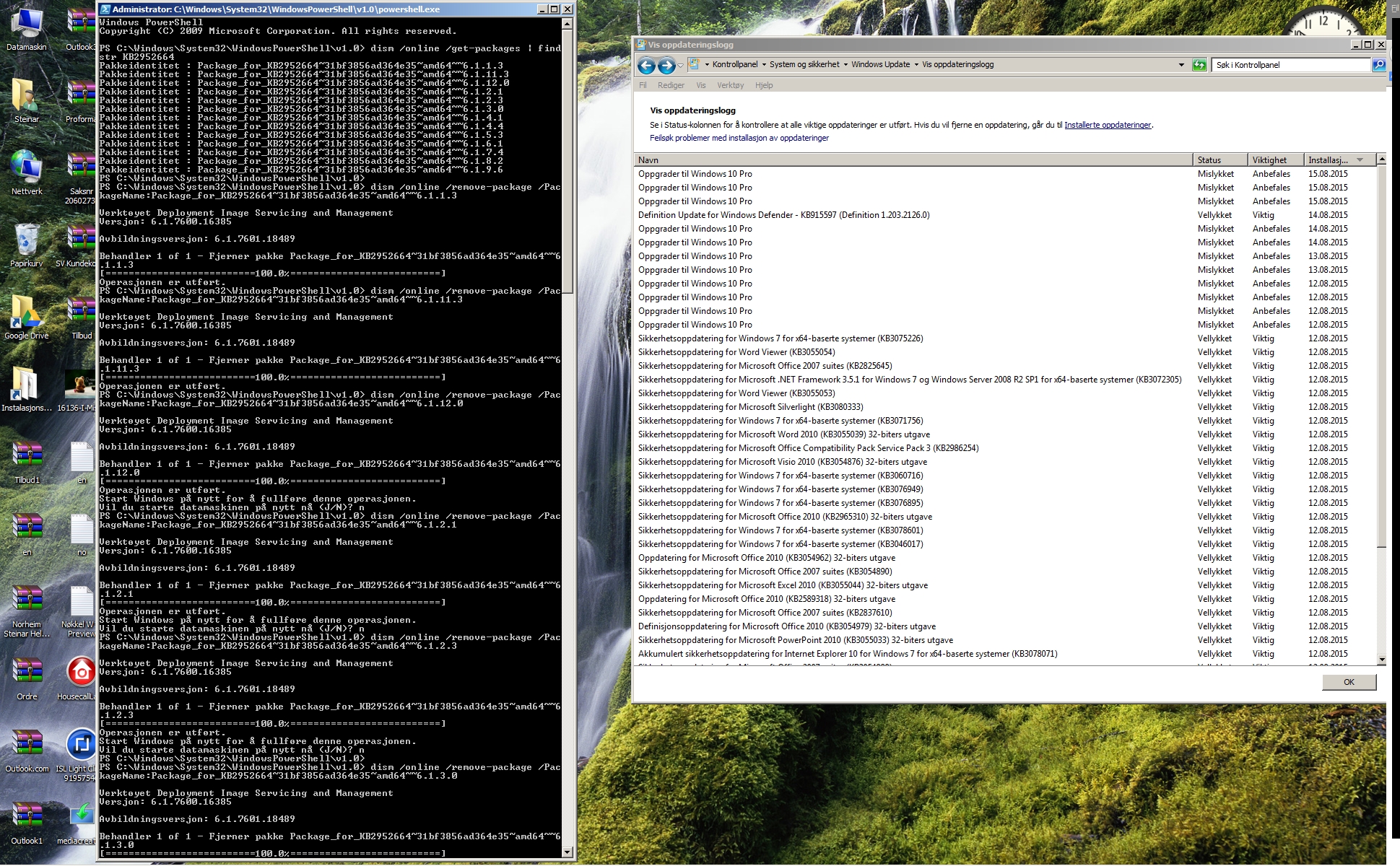Click the Back arrow in Vis oppdateringslogg
1400x866 pixels.
click(646, 66)
